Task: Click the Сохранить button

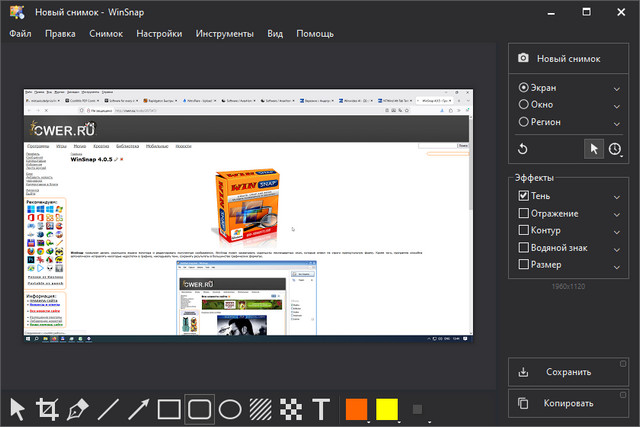Action: (x=568, y=372)
